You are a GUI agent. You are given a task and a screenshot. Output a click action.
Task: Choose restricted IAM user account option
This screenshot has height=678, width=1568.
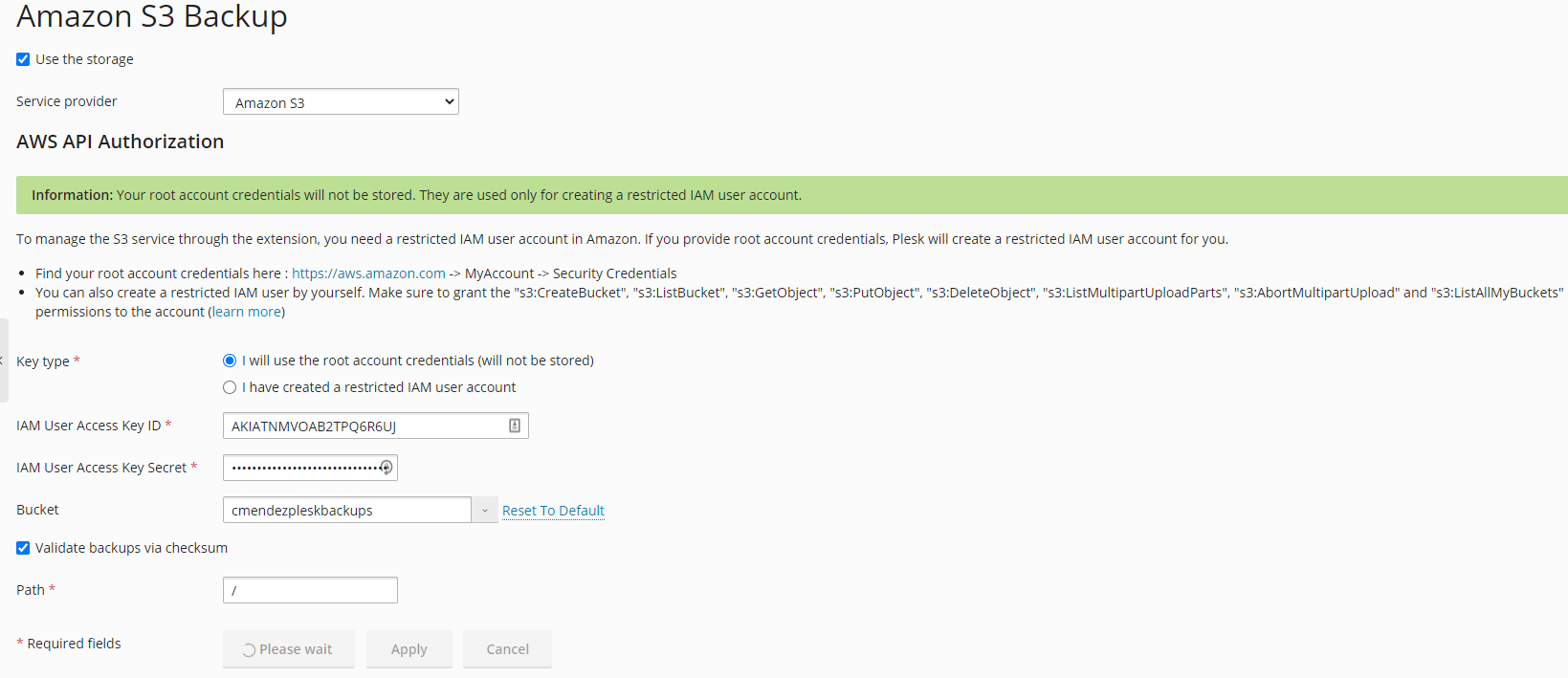[230, 387]
